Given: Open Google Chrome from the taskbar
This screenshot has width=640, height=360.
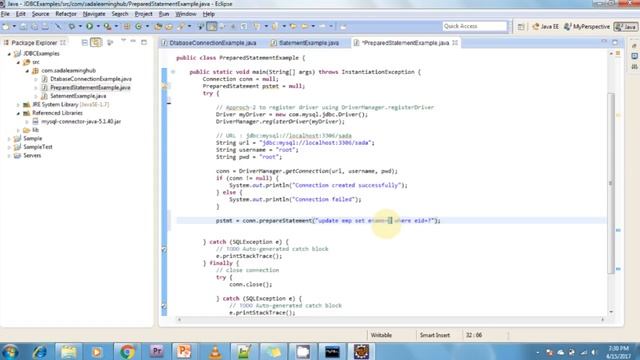Looking at the screenshot, I should [x=127, y=351].
